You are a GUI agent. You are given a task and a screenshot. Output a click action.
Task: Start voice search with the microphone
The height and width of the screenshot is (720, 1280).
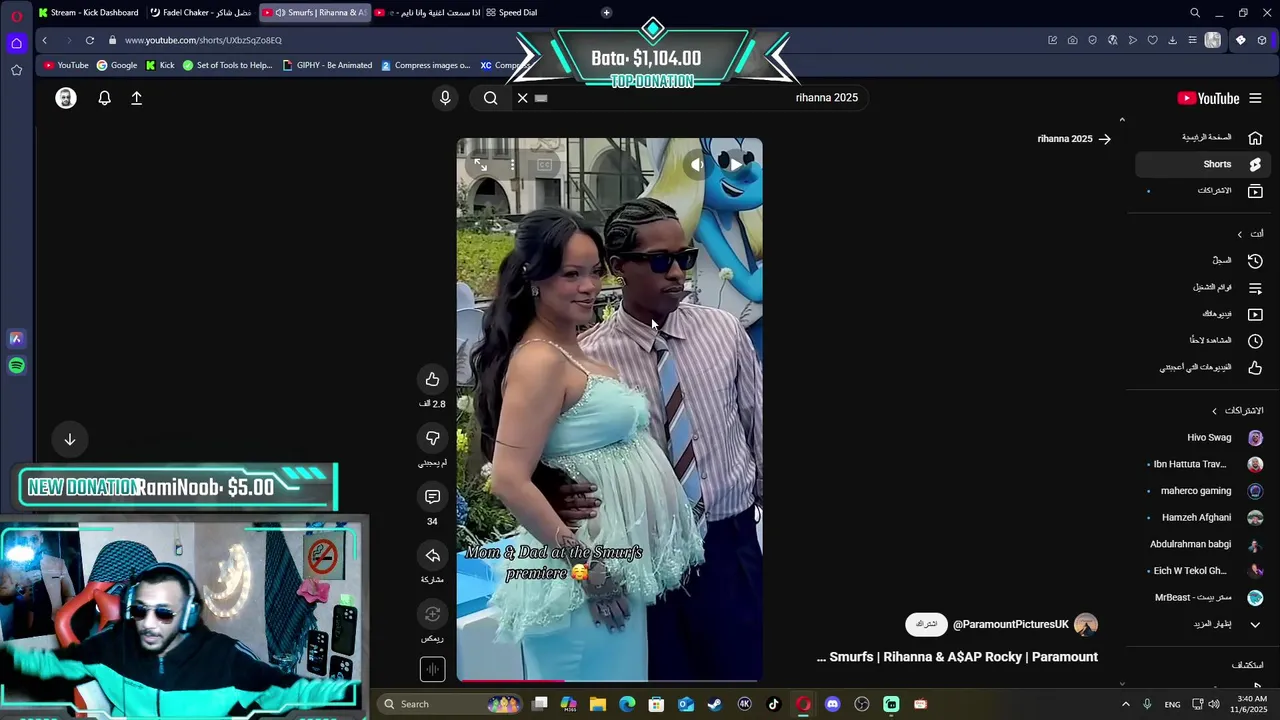tap(445, 98)
